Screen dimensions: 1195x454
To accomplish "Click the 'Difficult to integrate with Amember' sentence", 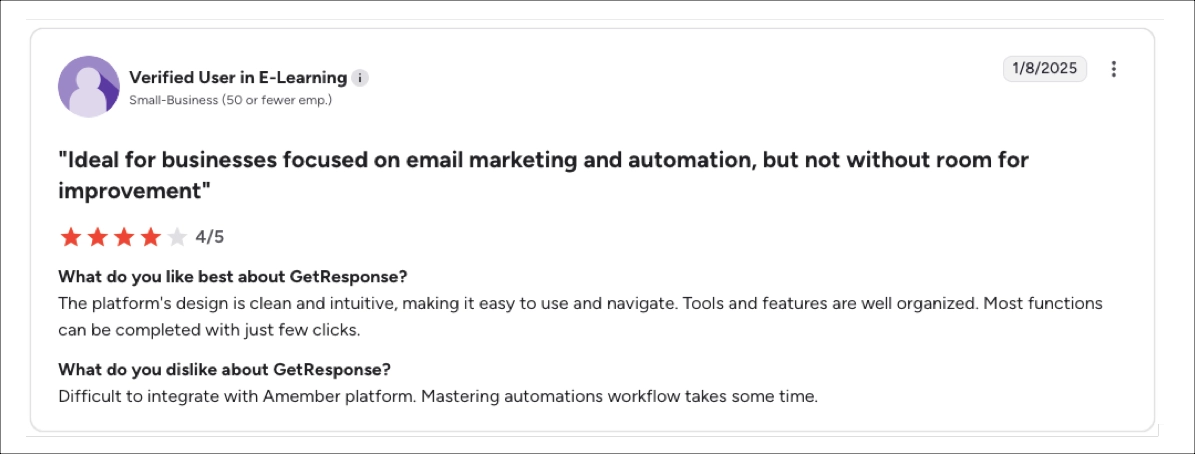I will (236, 396).
